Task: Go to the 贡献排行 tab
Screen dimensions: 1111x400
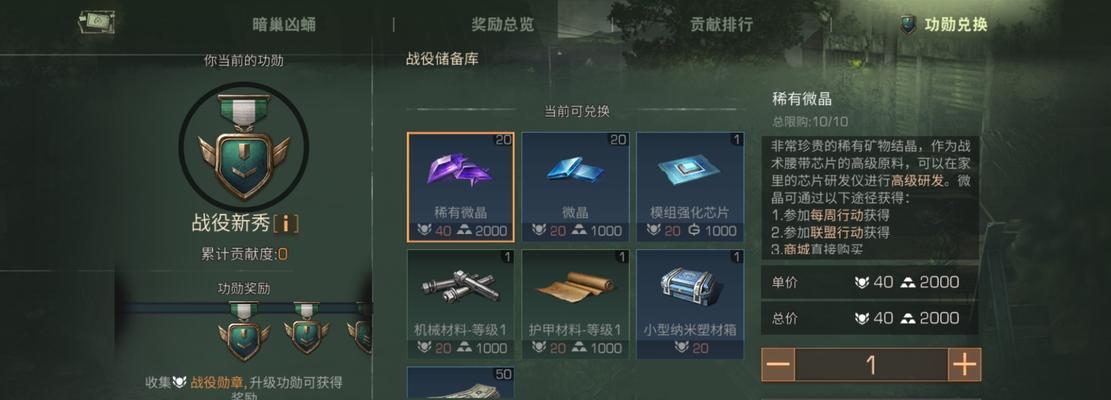Action: point(721,25)
